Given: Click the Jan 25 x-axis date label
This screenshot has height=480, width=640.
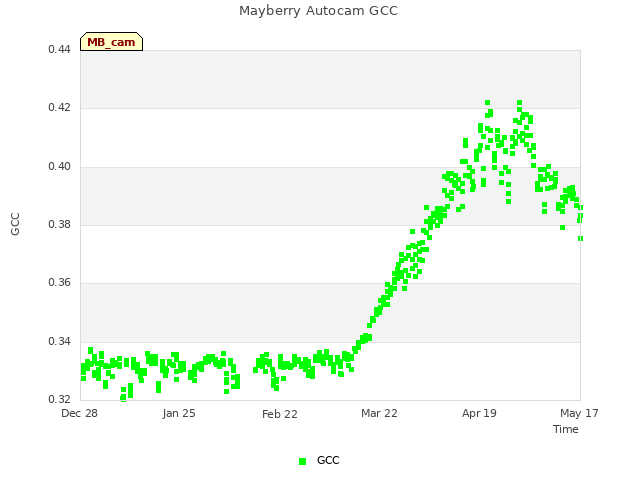Looking at the screenshot, I should [x=179, y=413].
